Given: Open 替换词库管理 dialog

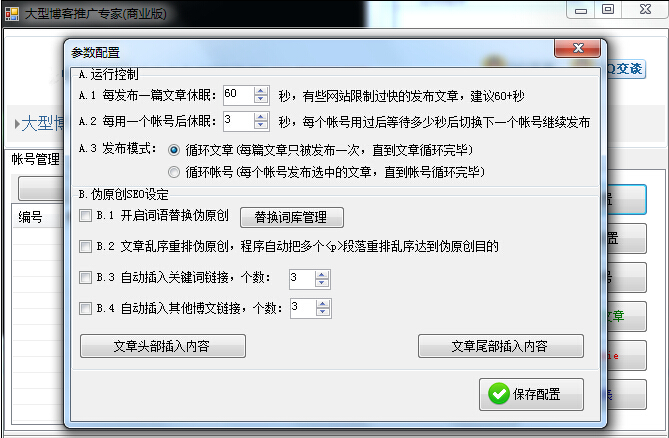Looking at the screenshot, I should click(292, 218).
